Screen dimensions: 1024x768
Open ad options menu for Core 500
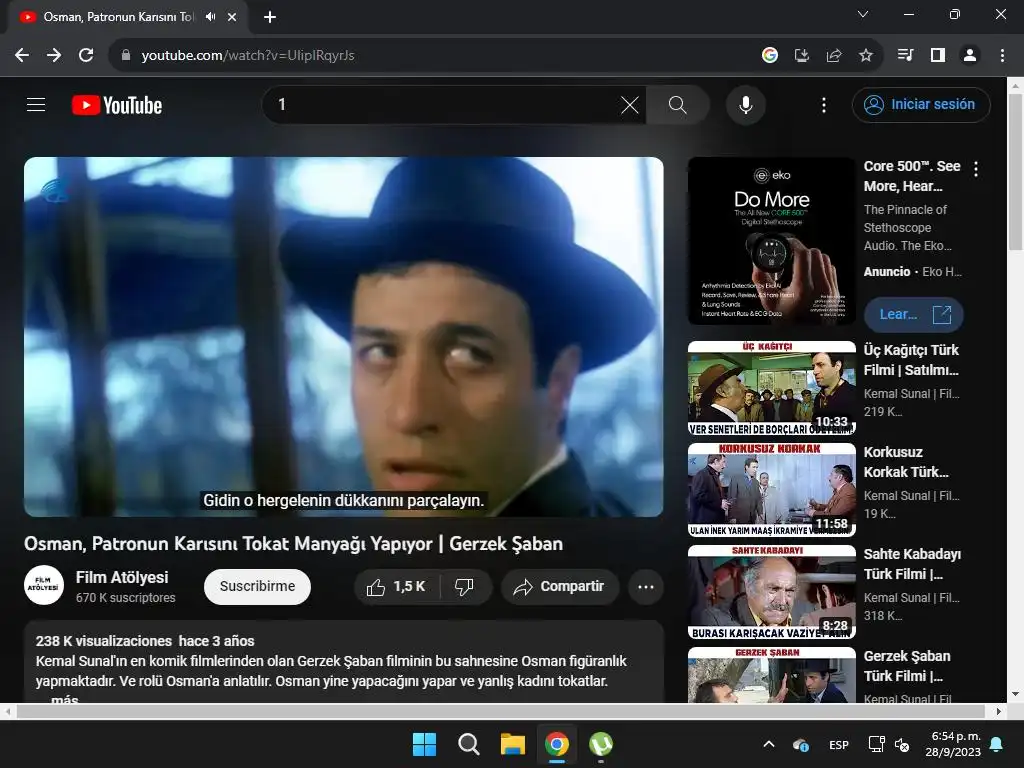coord(976,169)
